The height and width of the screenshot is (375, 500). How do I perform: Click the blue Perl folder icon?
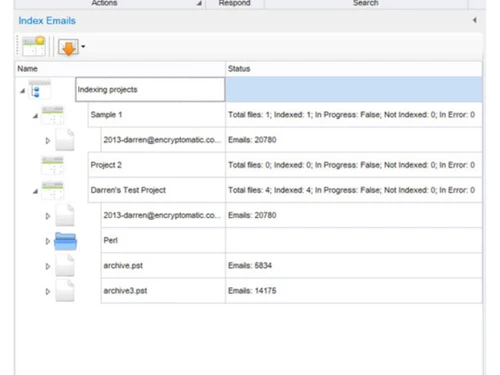point(65,241)
